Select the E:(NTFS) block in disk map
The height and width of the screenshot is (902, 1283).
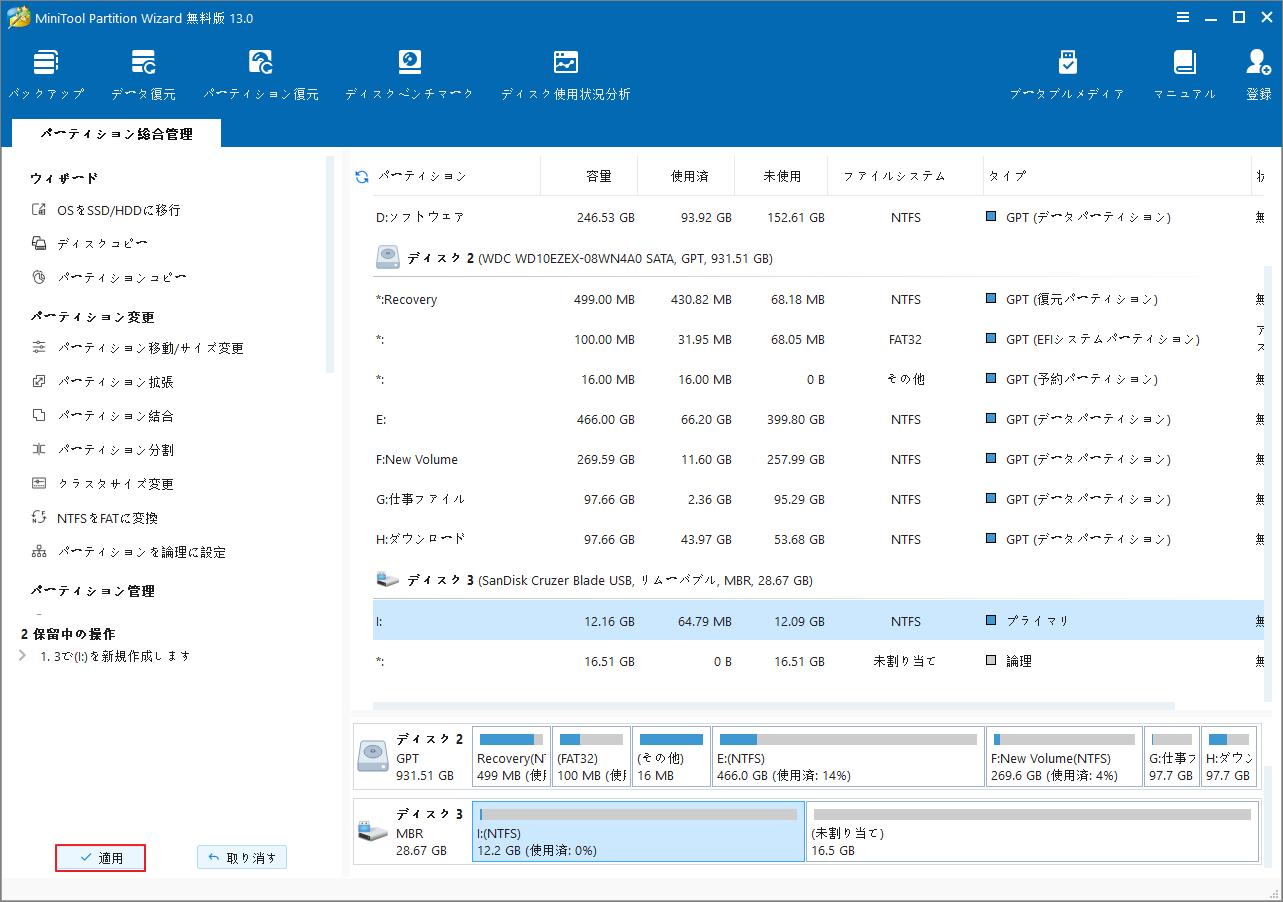pos(848,756)
